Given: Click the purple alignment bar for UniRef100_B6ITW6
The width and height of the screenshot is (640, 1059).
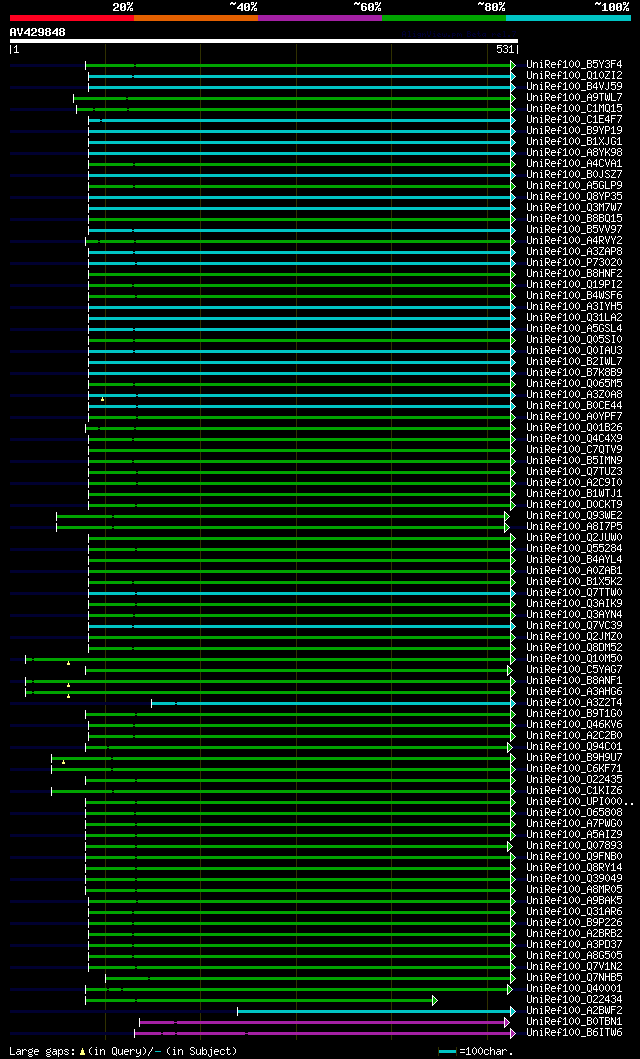Looking at the screenshot, I should coord(323,1033).
